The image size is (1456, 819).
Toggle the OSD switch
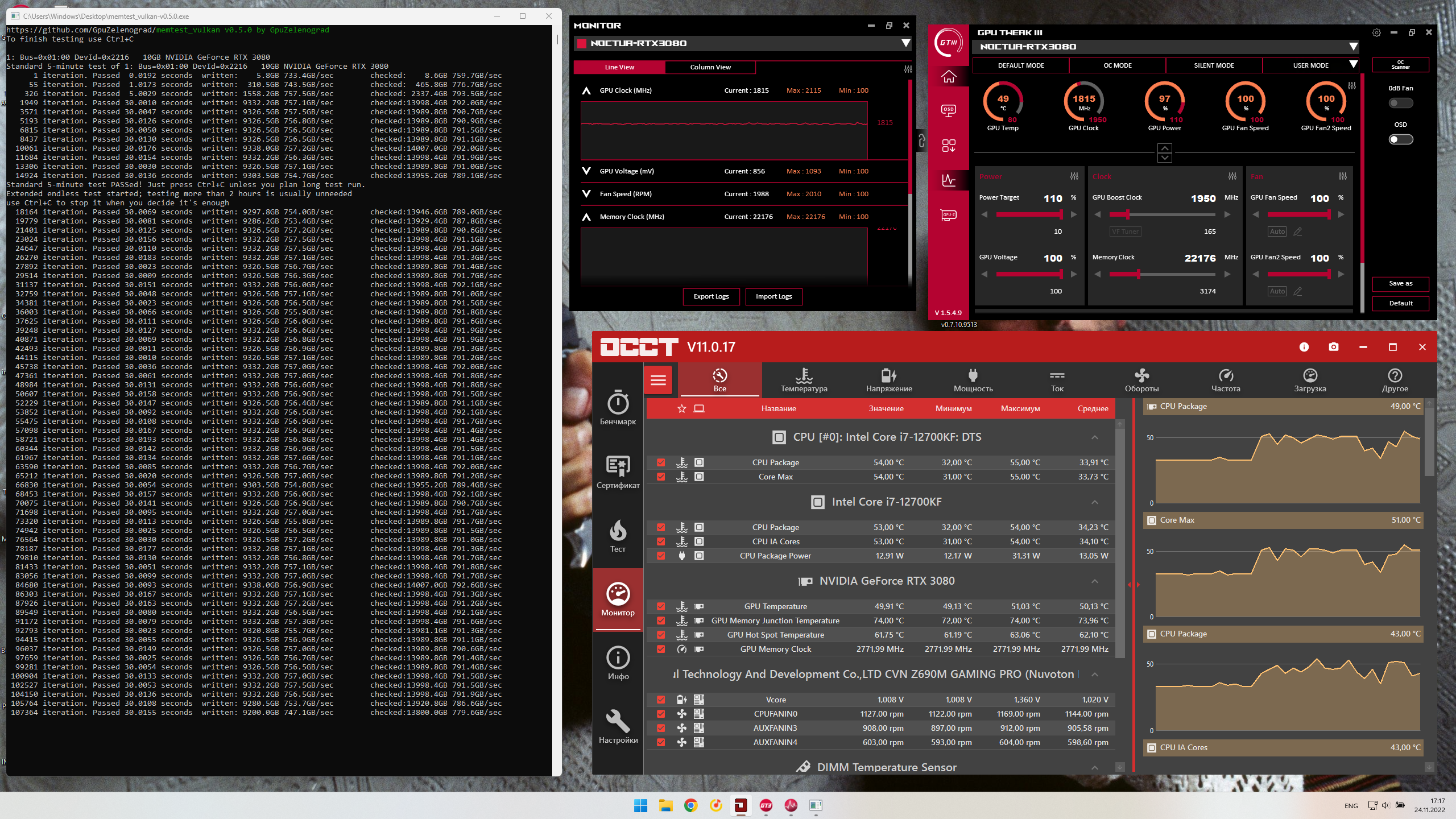point(1400,139)
